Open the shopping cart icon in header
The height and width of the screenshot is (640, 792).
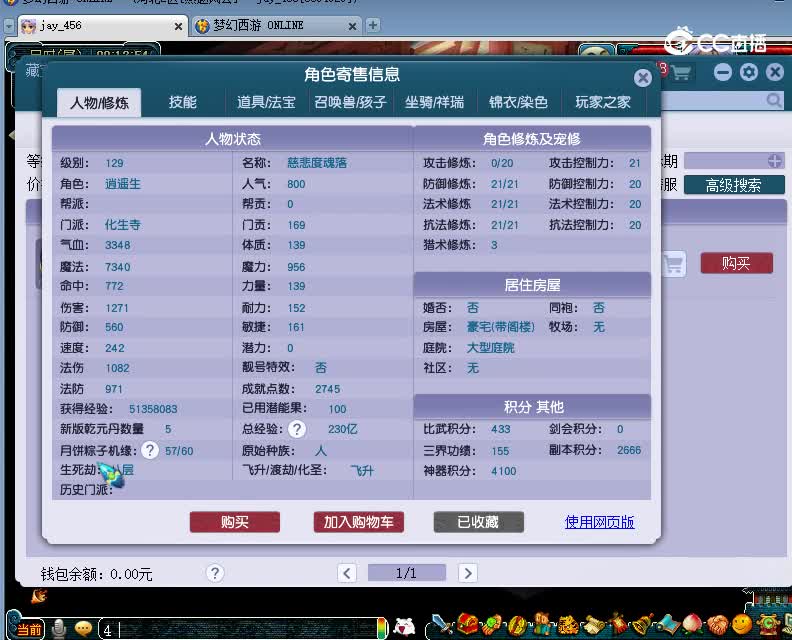coord(681,73)
